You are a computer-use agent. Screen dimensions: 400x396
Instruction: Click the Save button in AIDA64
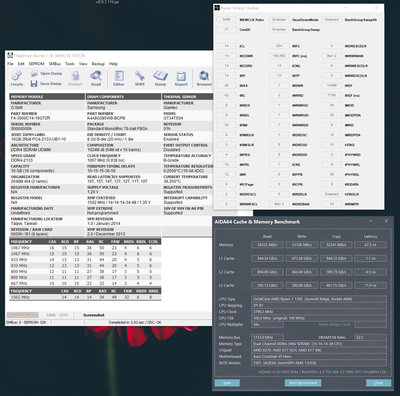coord(227,383)
